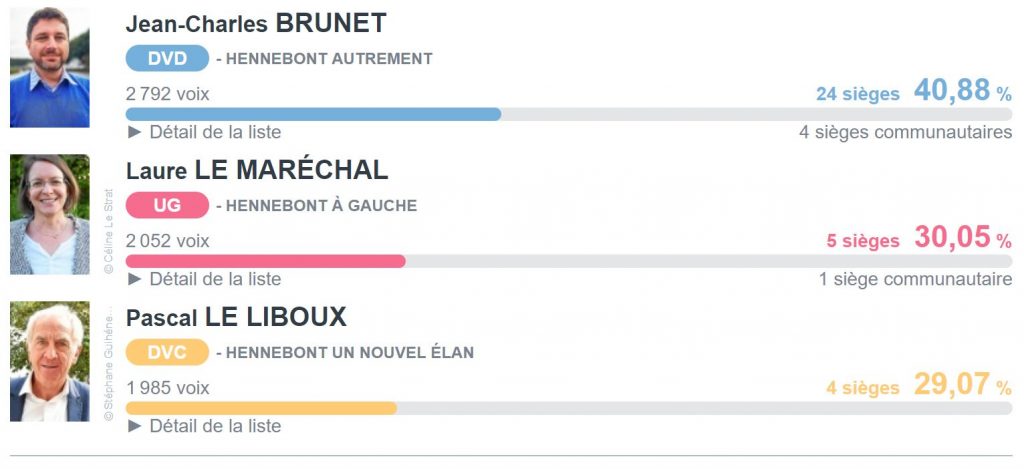Image resolution: width=1024 pixels, height=469 pixels.
Task: Click the yellow 29,07 % progress bar
Action: [261, 408]
